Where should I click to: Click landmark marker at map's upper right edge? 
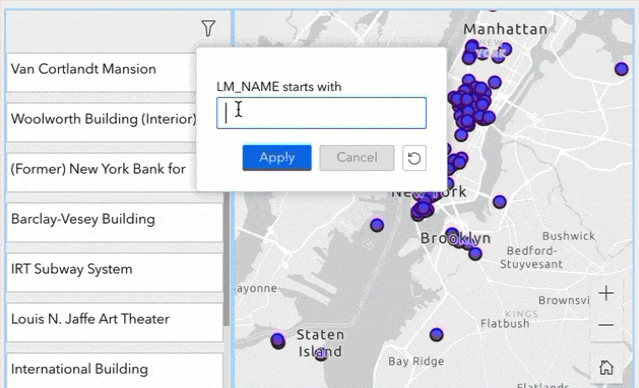(x=621, y=69)
